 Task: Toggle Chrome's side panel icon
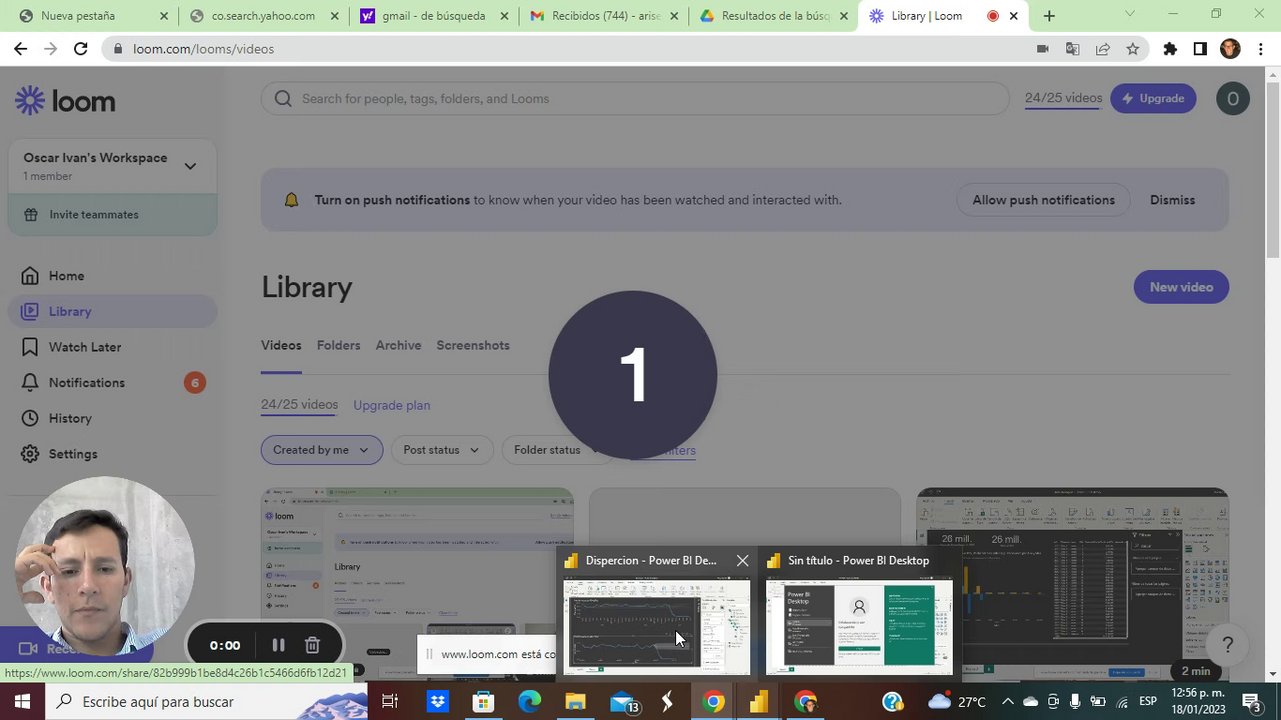1200,48
